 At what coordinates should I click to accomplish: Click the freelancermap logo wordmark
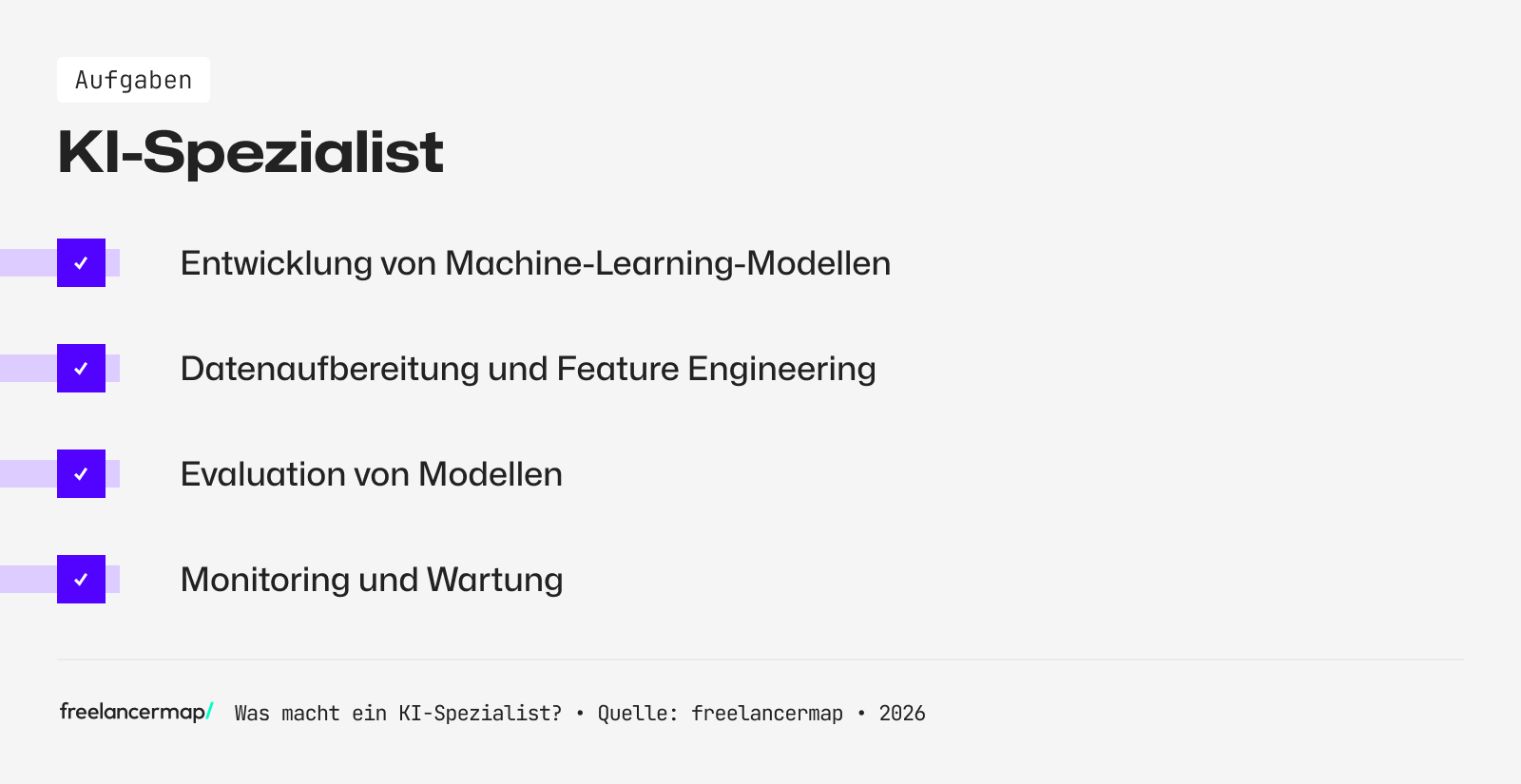click(132, 712)
